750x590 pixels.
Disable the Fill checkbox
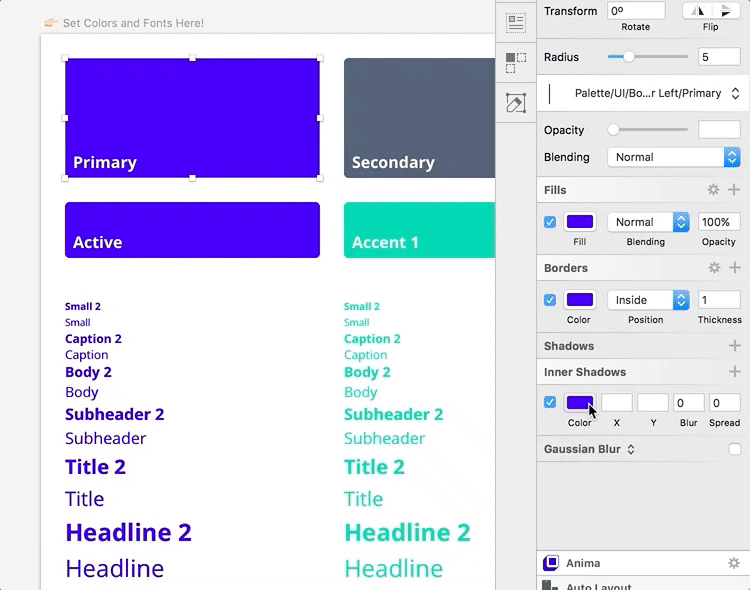pyautogui.click(x=550, y=222)
